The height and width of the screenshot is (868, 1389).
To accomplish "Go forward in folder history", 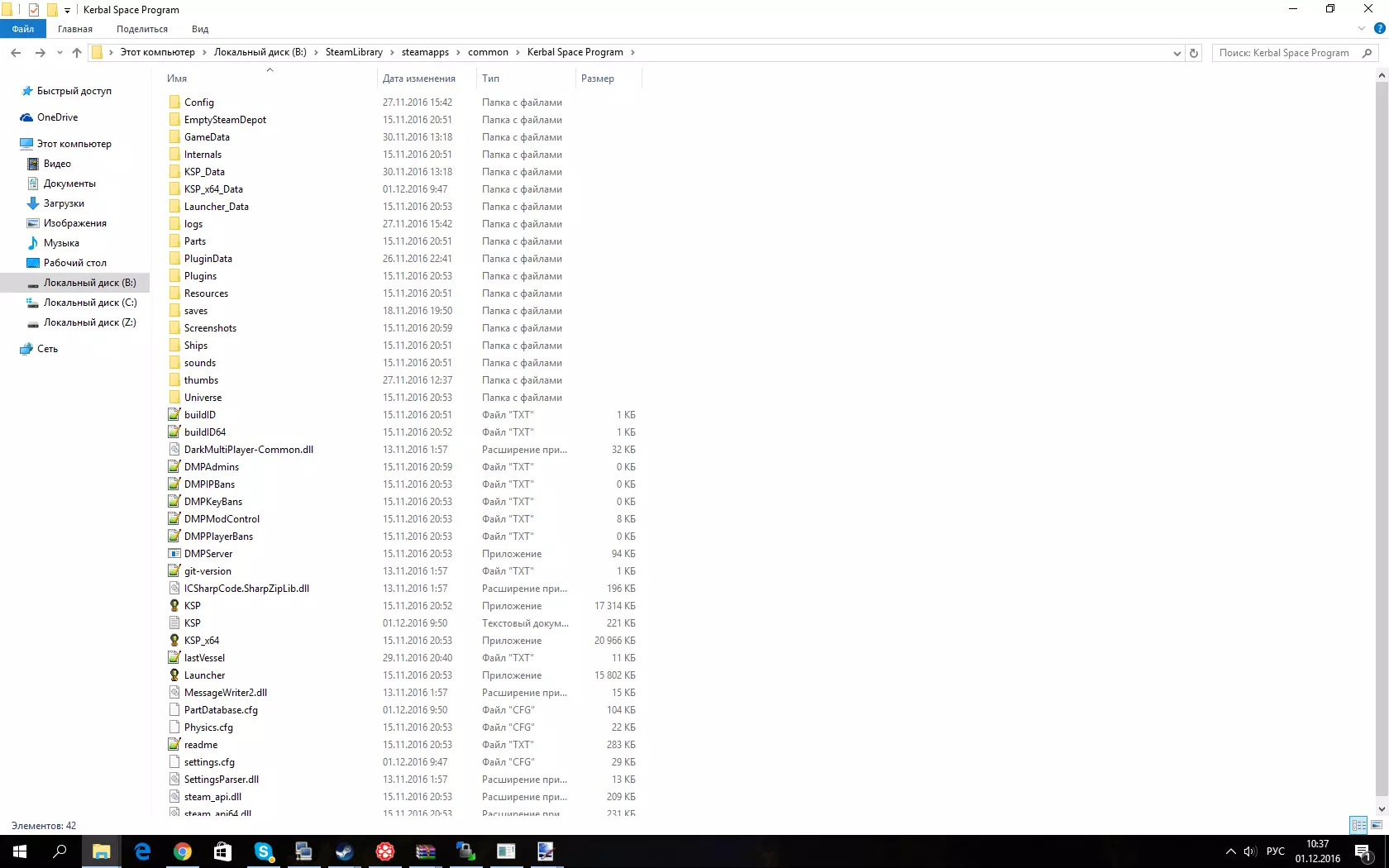I will (x=40, y=53).
